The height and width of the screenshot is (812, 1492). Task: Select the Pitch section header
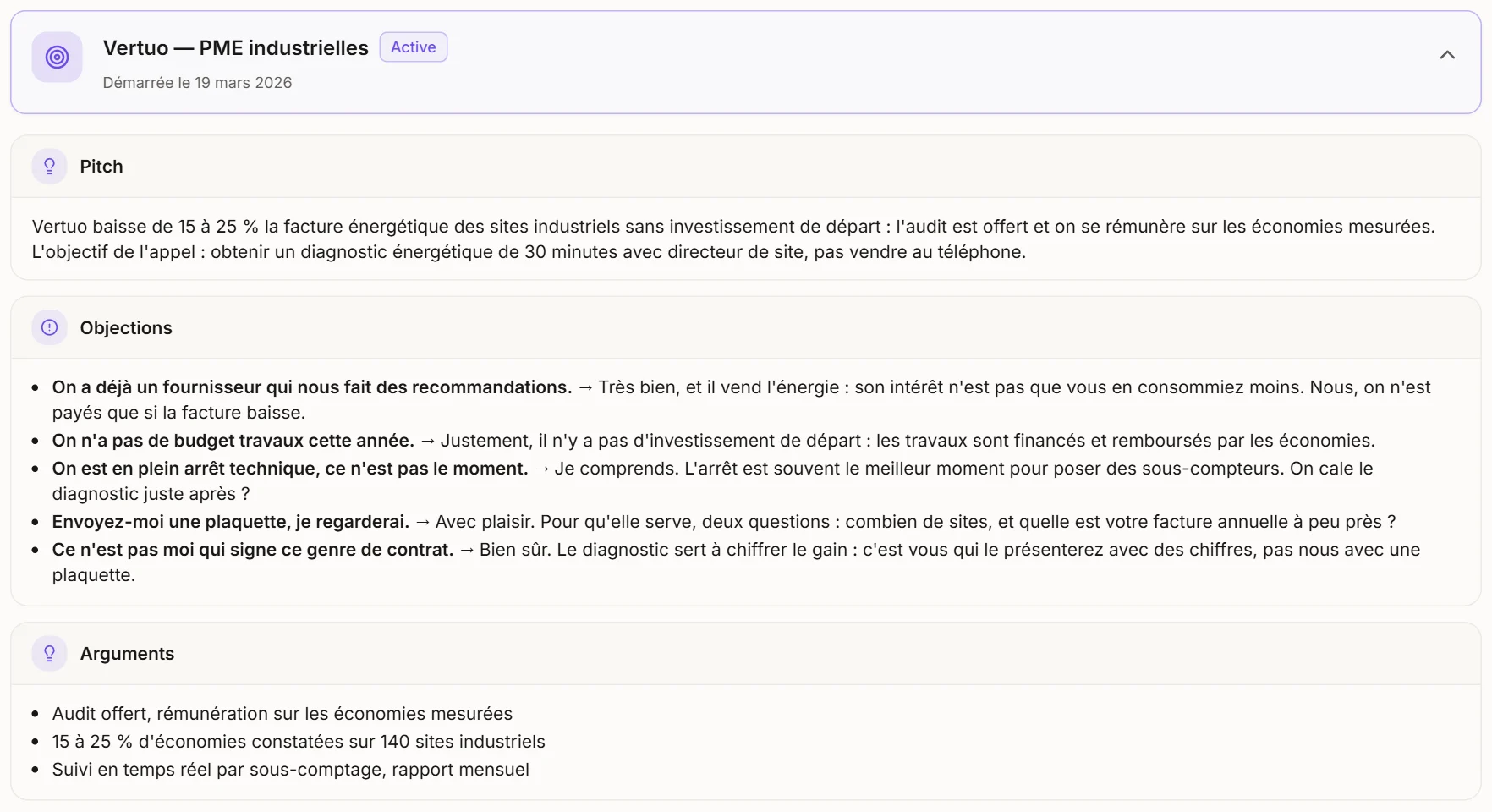pos(745,167)
